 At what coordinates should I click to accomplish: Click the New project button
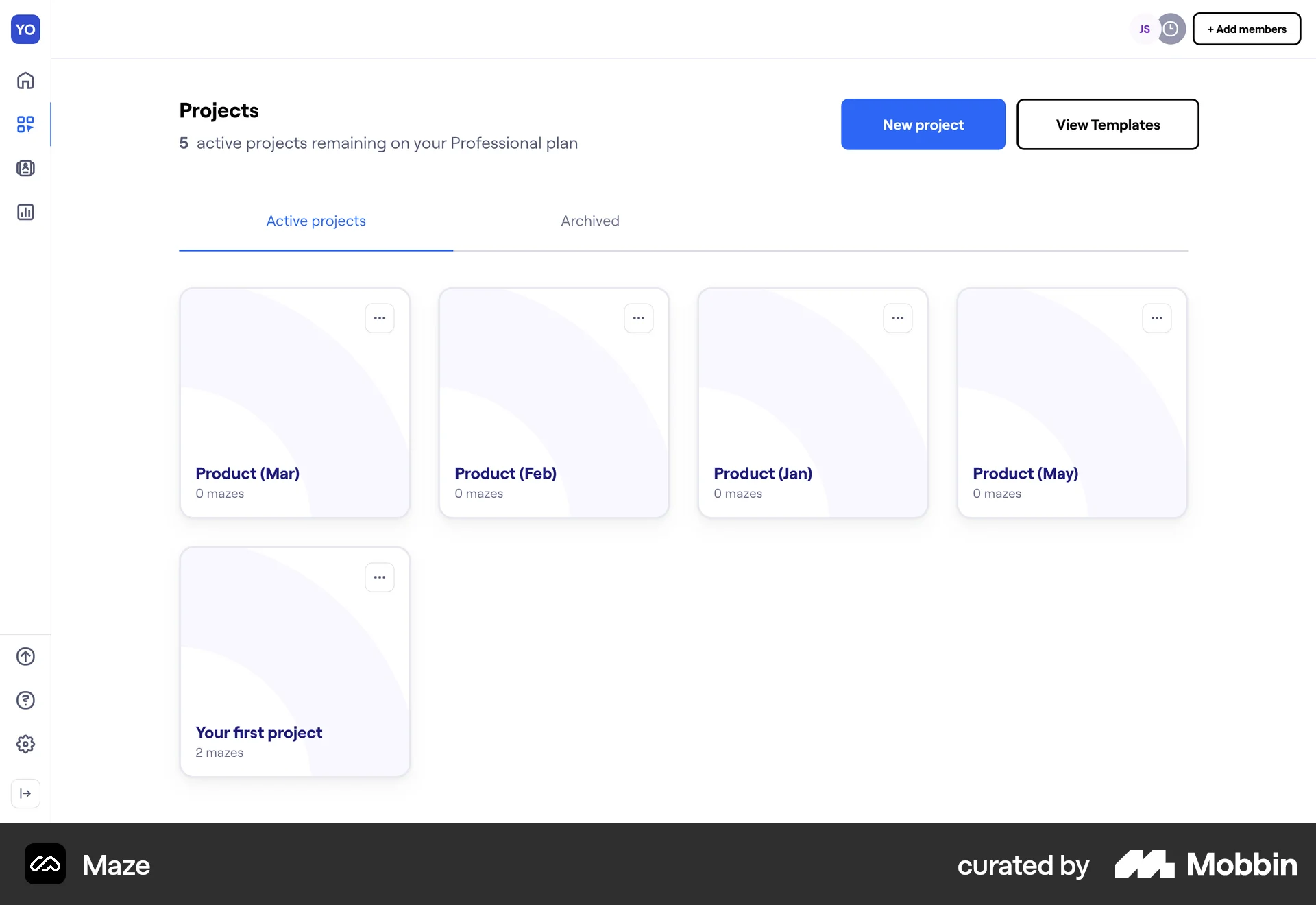click(x=923, y=125)
